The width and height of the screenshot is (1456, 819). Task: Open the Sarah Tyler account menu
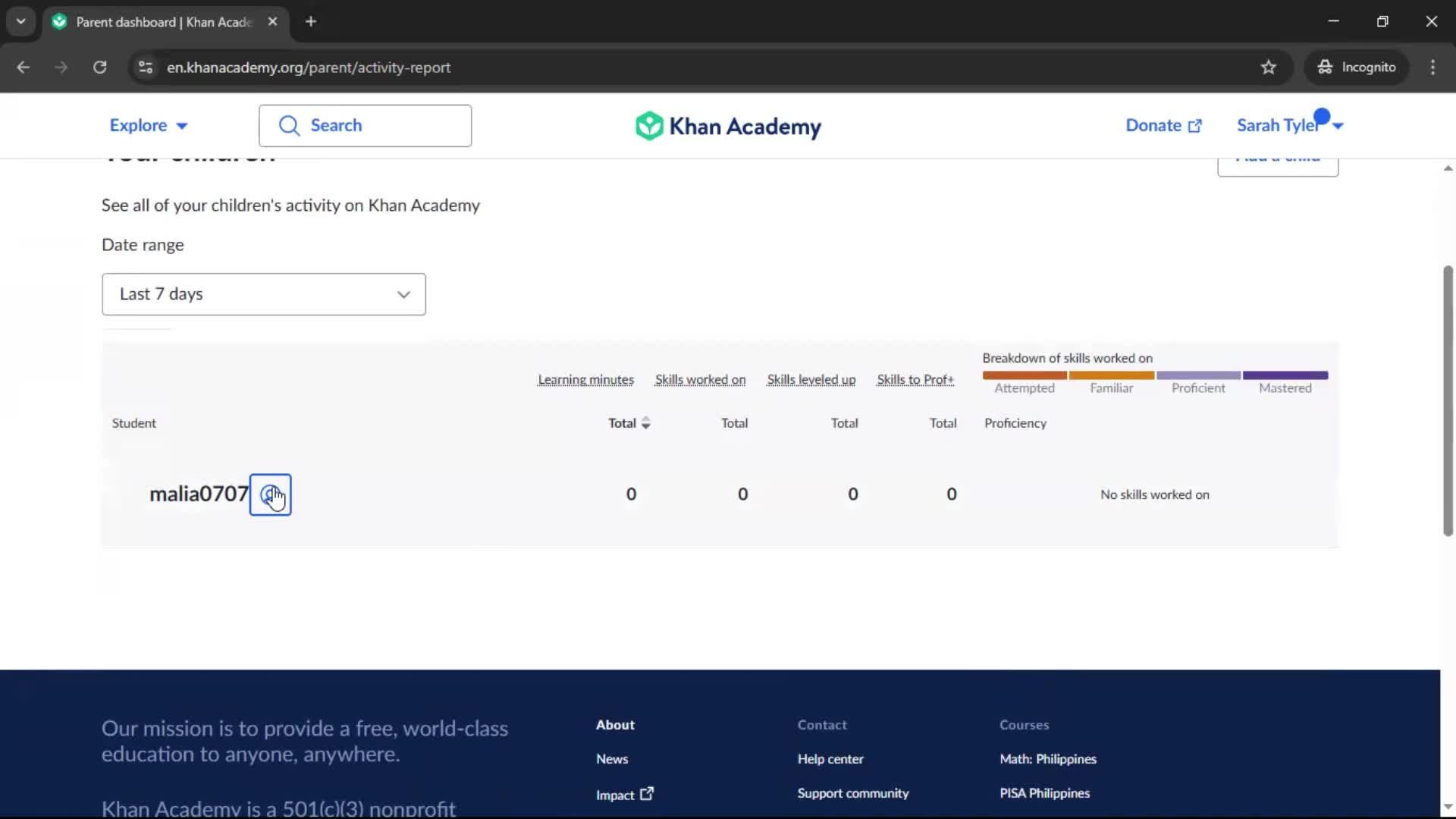[x=1289, y=126]
